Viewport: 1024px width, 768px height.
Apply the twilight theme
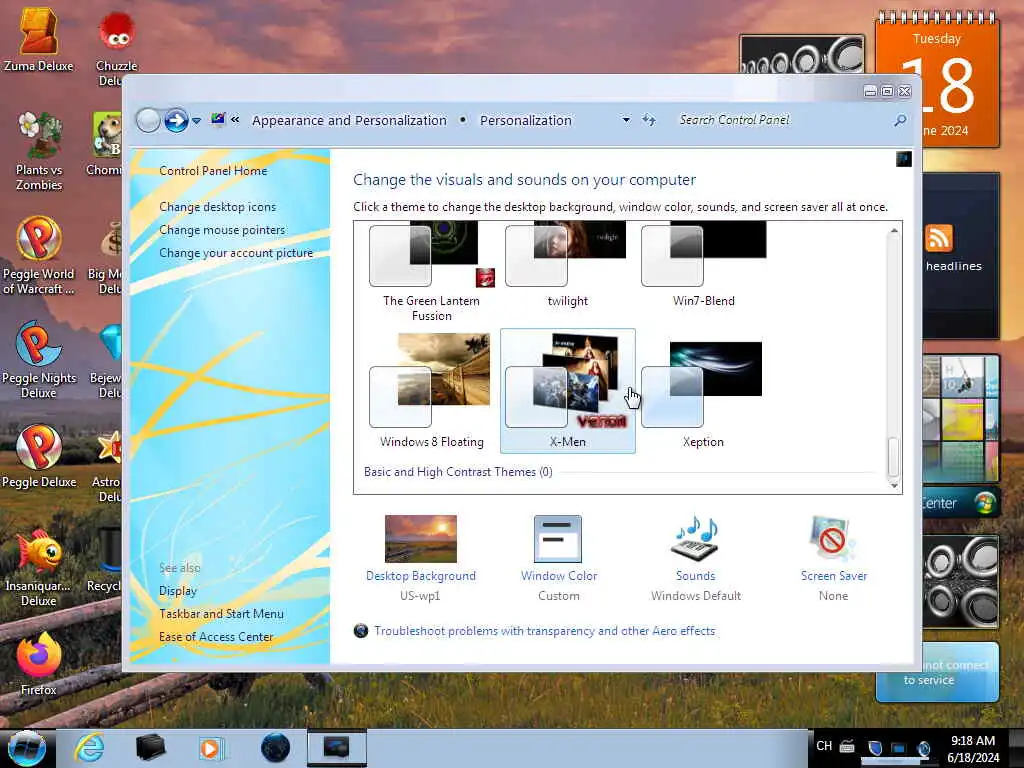tap(568, 264)
